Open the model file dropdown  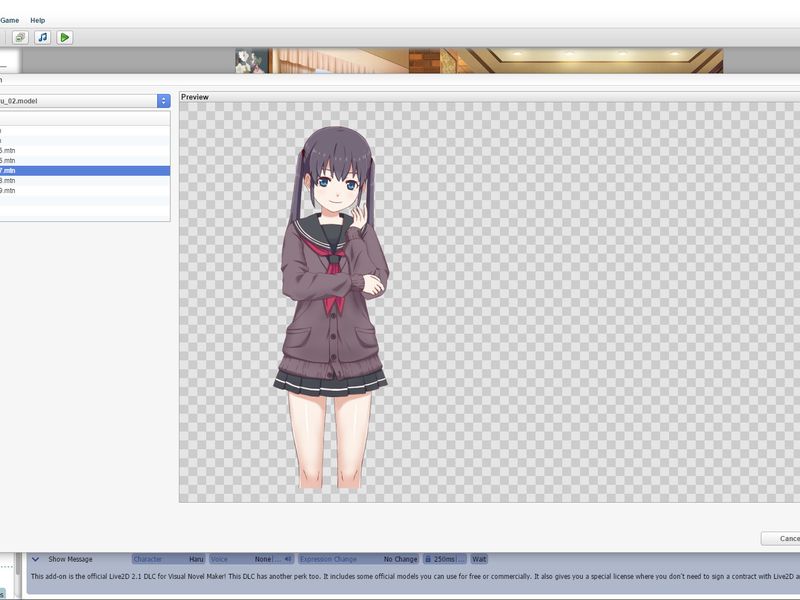point(85,101)
